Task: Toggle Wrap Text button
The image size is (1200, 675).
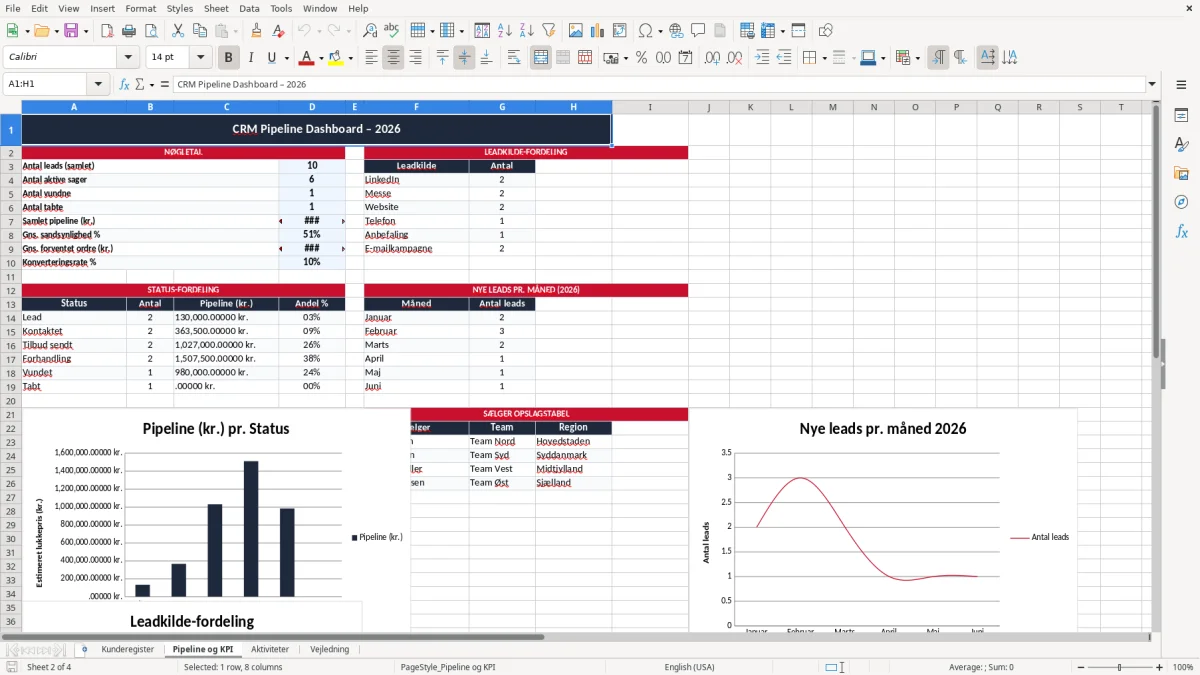Action: click(514, 58)
